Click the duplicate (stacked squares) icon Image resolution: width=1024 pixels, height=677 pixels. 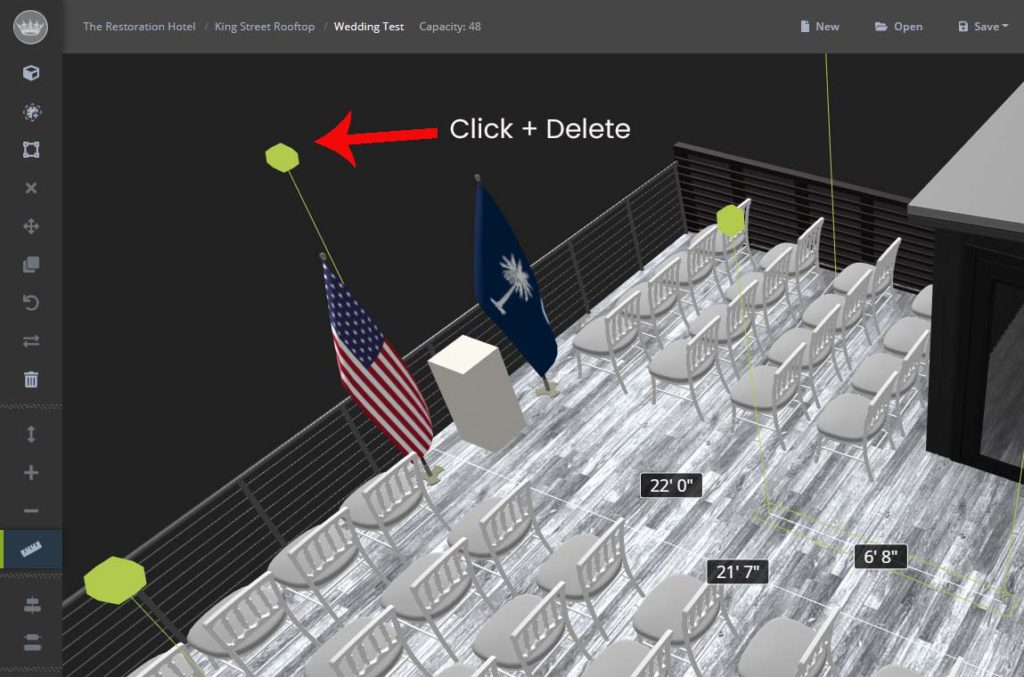coord(31,264)
